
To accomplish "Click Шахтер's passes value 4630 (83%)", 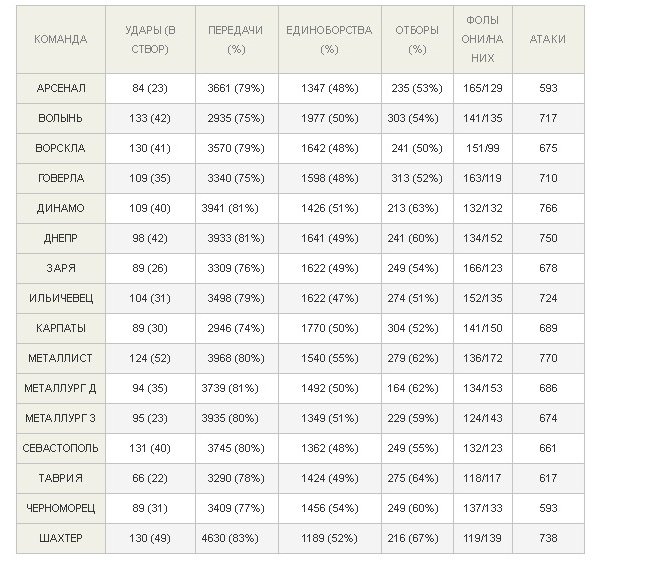I will (235, 538).
